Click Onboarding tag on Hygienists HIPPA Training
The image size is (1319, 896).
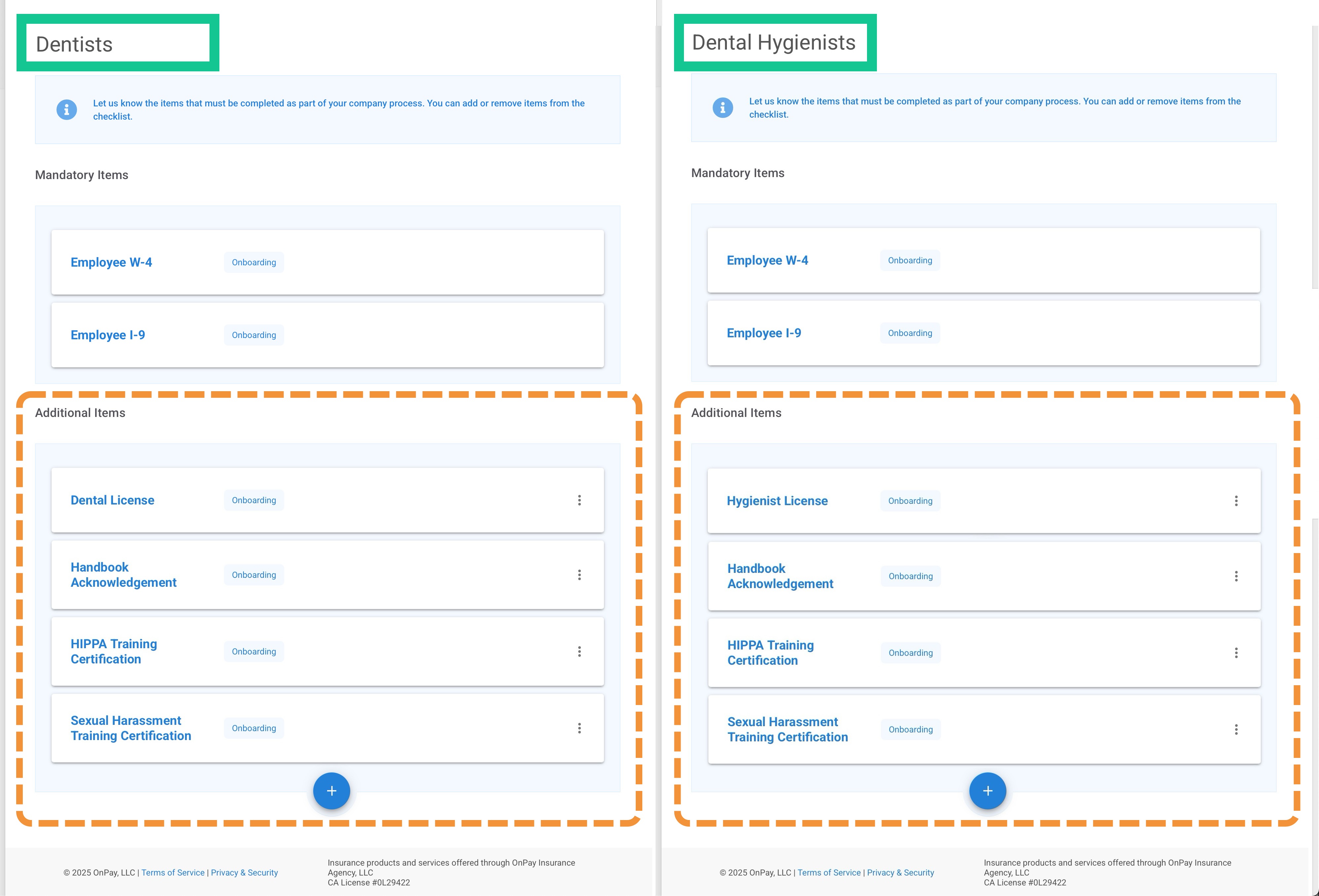coord(910,653)
